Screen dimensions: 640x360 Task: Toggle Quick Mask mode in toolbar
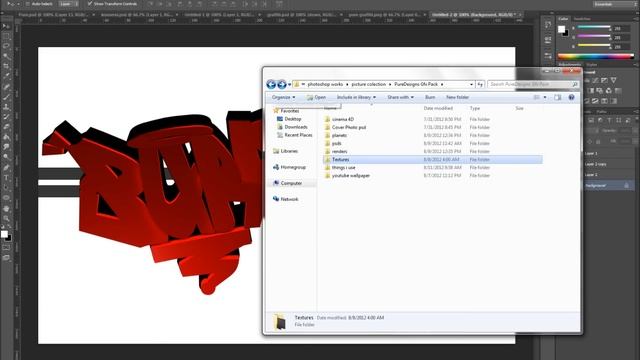[x=6, y=248]
